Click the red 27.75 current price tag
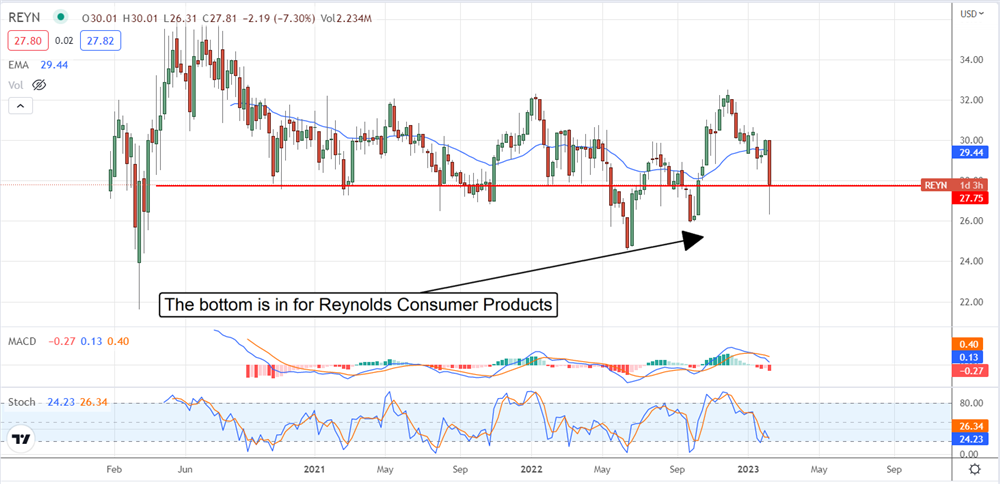 967,198
